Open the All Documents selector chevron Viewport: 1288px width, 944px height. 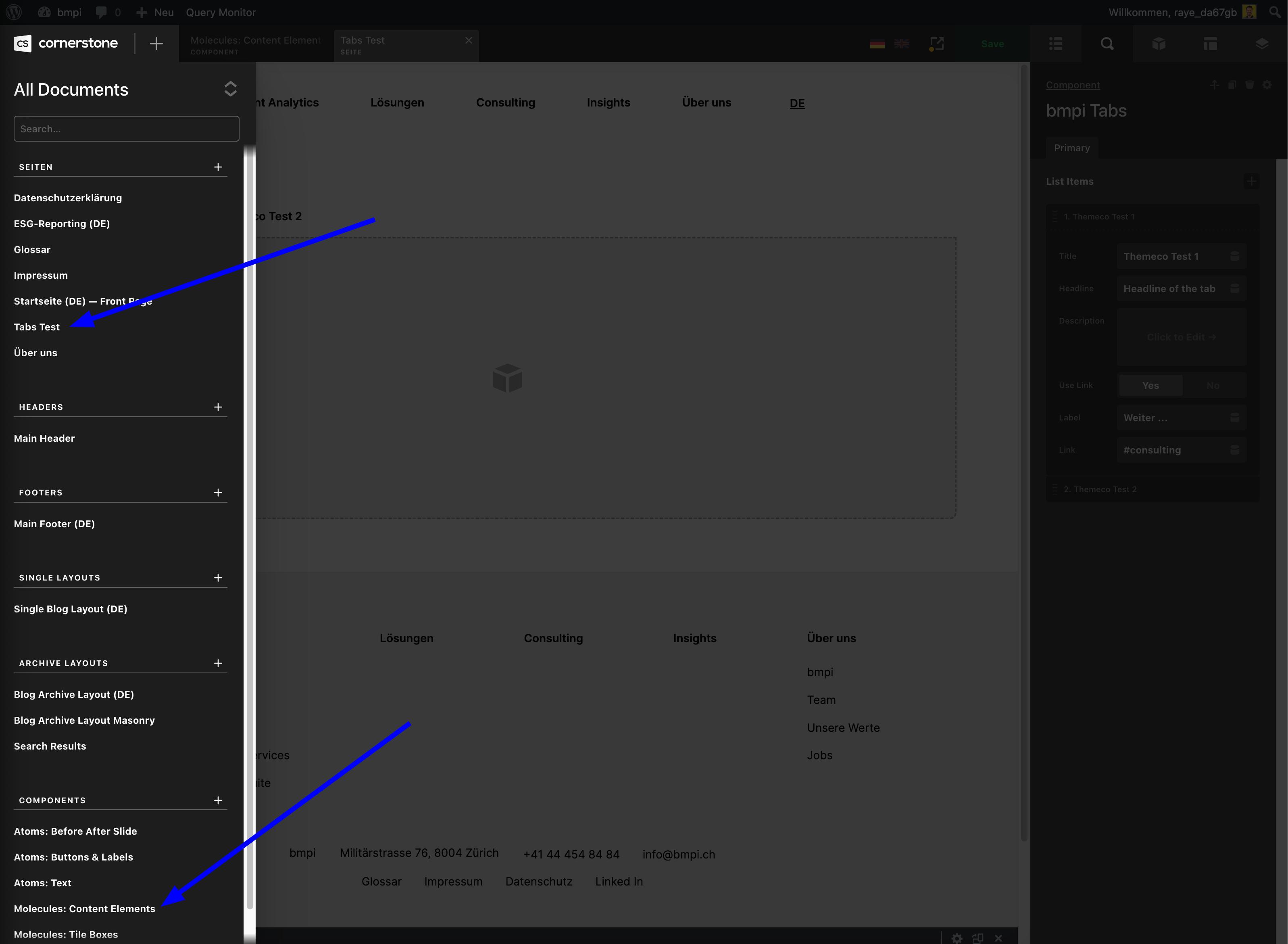230,89
